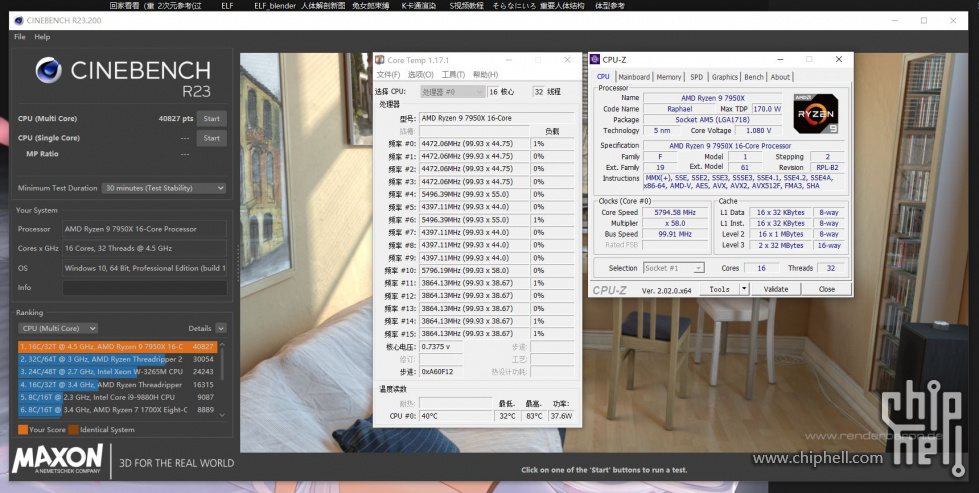The height and width of the screenshot is (493, 979).
Task: Click the Validate button in CPU-Z
Action: pyautogui.click(x=775, y=289)
